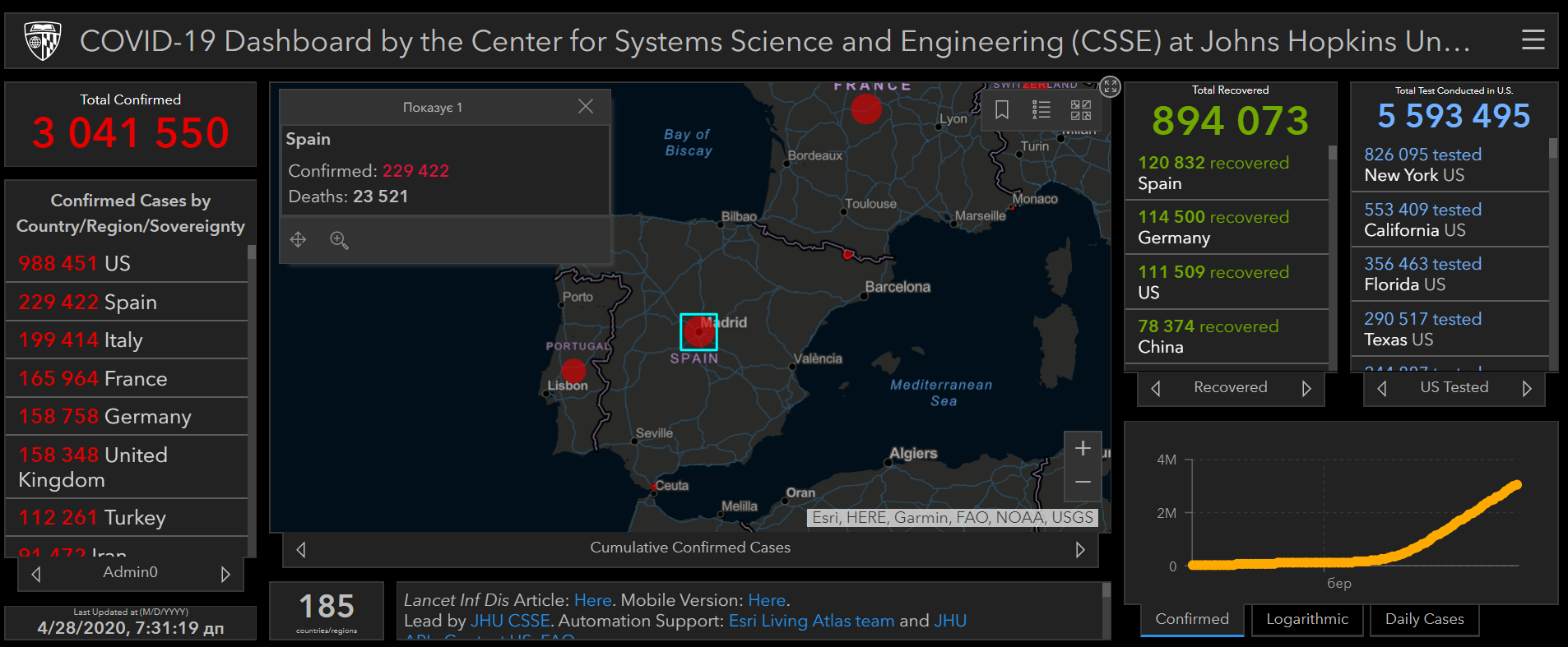1568x647 pixels.
Task: Select the US Tested panel tab label
Action: pyautogui.click(x=1454, y=387)
